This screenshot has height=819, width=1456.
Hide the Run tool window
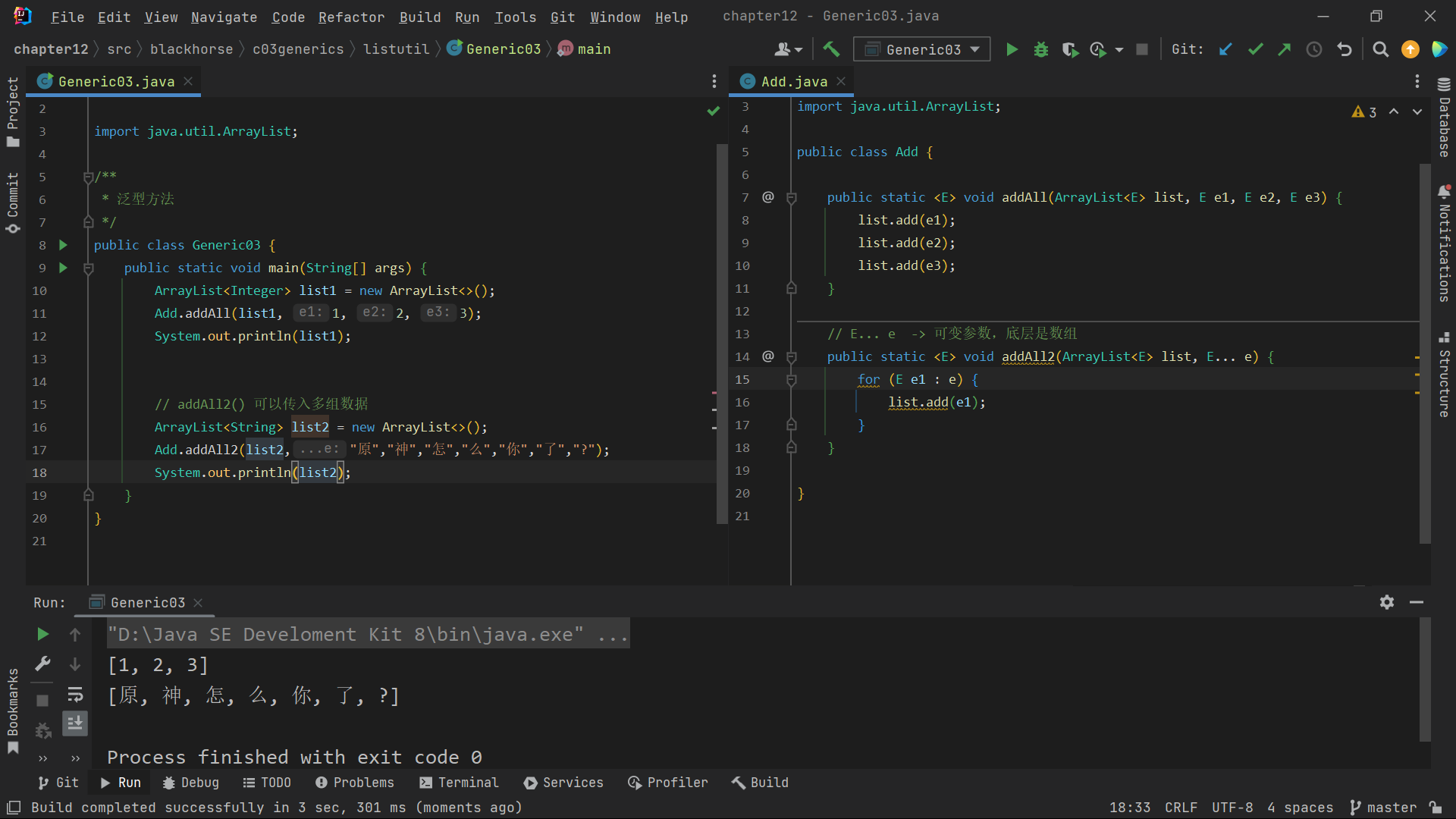1416,602
